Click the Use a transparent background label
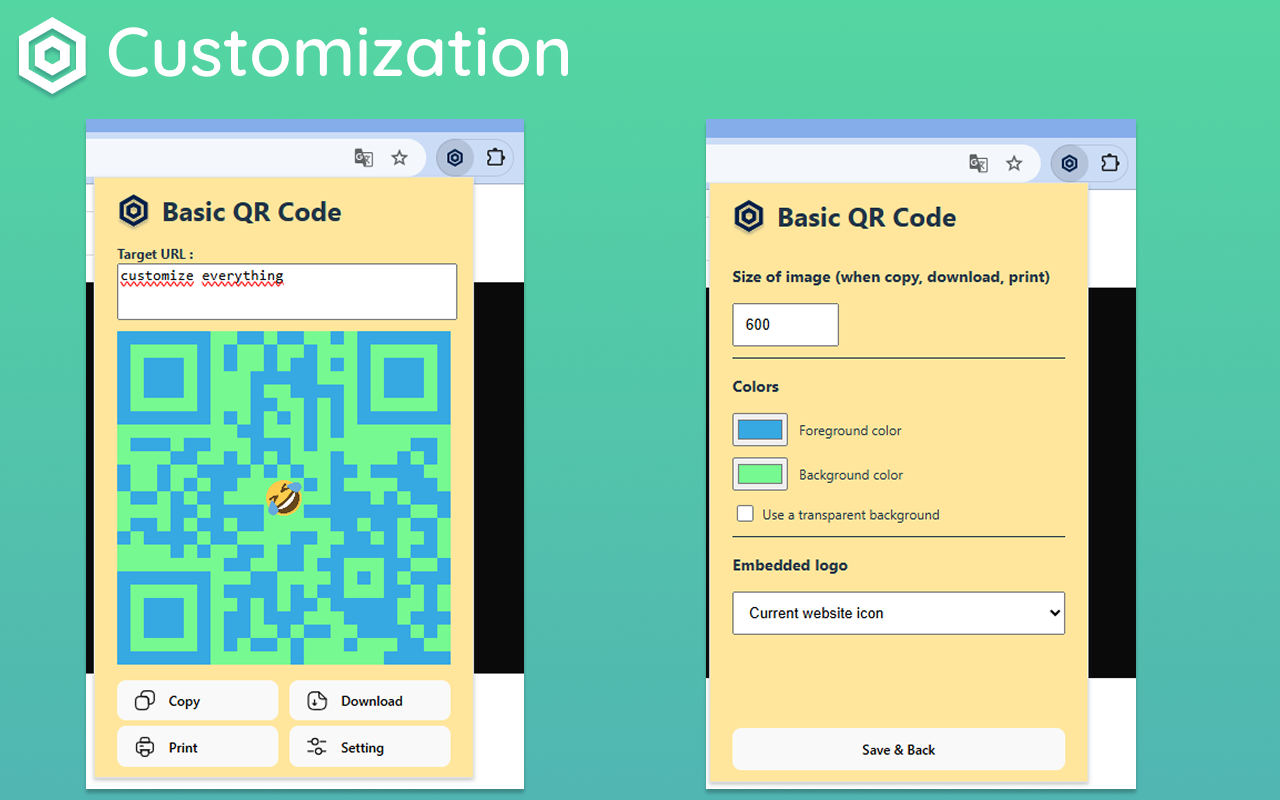This screenshot has width=1280, height=800. [x=851, y=515]
